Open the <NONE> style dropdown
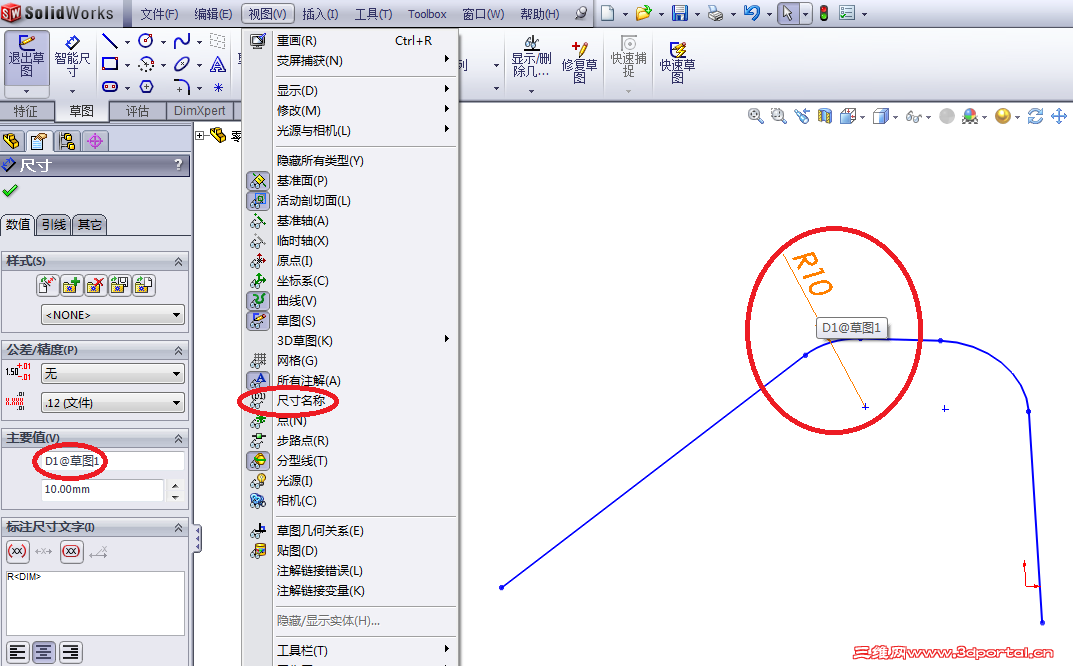Screen dimensions: 1073x666 [111, 314]
